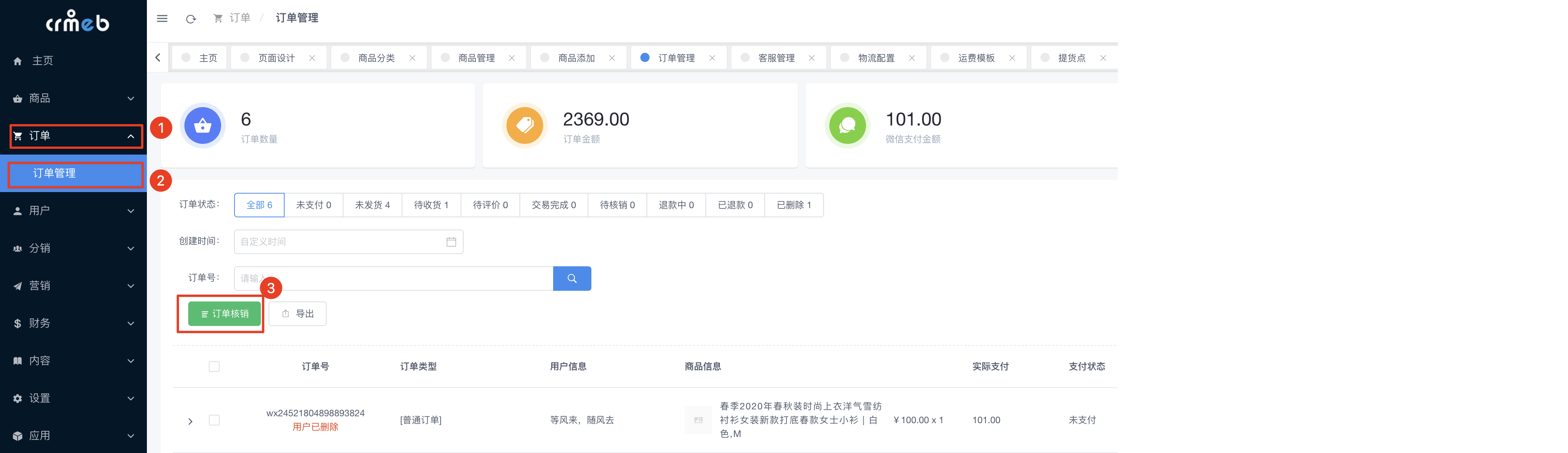The image size is (1568, 453).
Task: Close the 商品分类 tab
Action: click(412, 58)
